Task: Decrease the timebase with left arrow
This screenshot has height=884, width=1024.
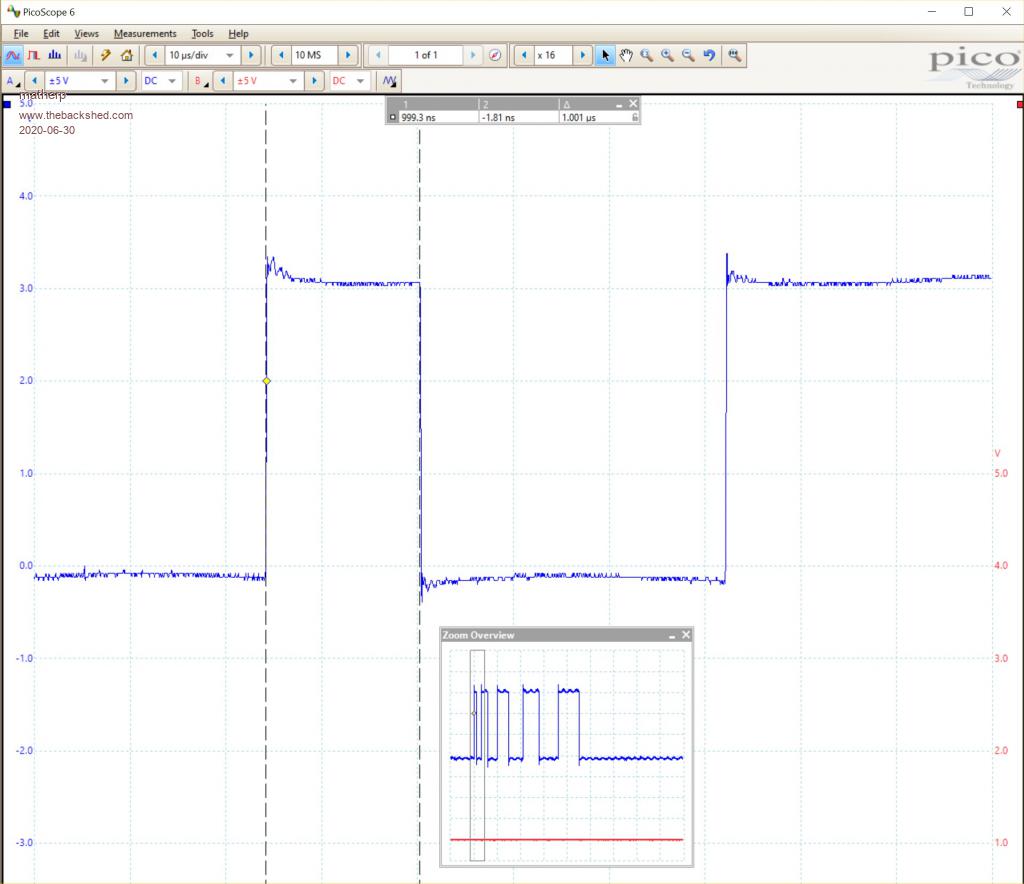Action: click(x=155, y=55)
